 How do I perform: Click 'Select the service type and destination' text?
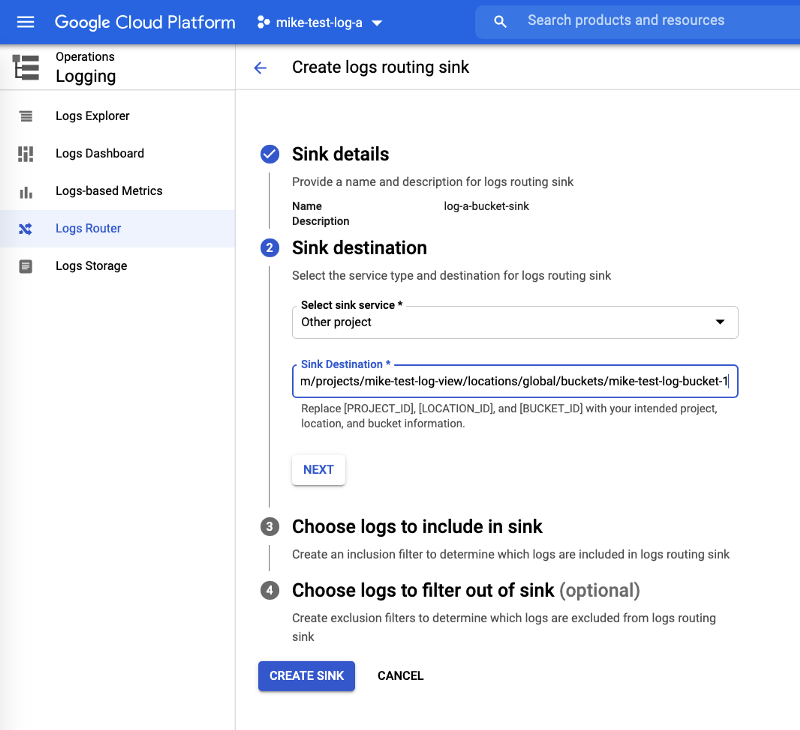pos(452,276)
